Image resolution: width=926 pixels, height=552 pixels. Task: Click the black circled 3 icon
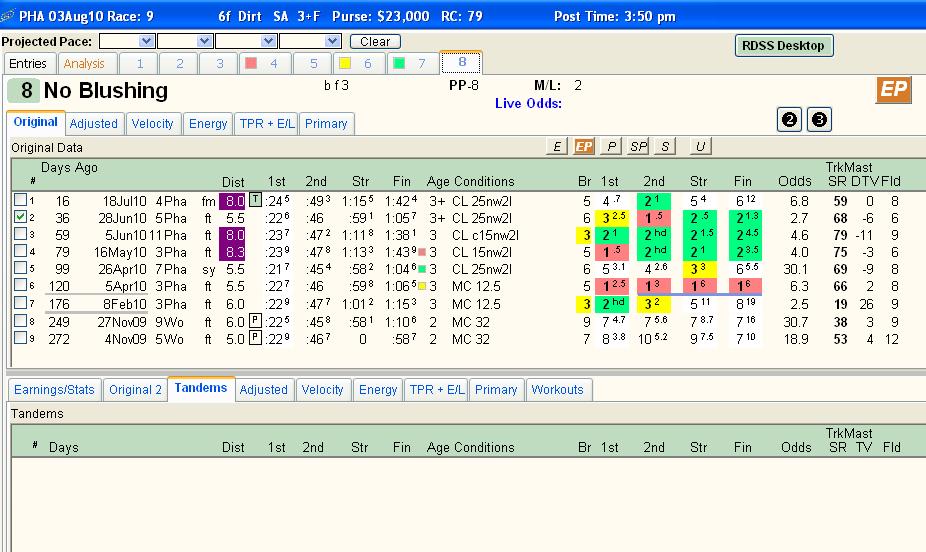point(819,120)
